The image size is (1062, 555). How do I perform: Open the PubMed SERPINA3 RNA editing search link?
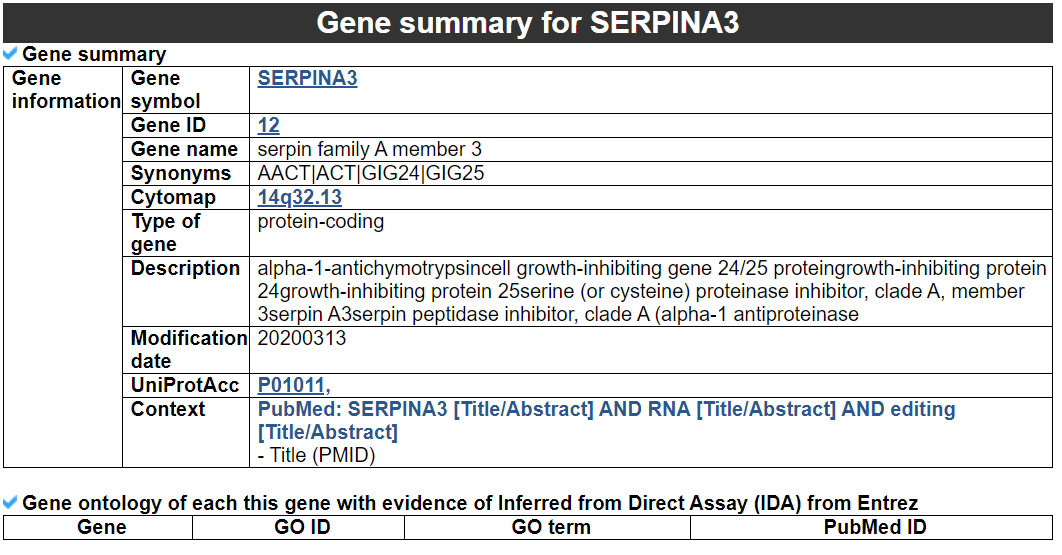[606, 420]
